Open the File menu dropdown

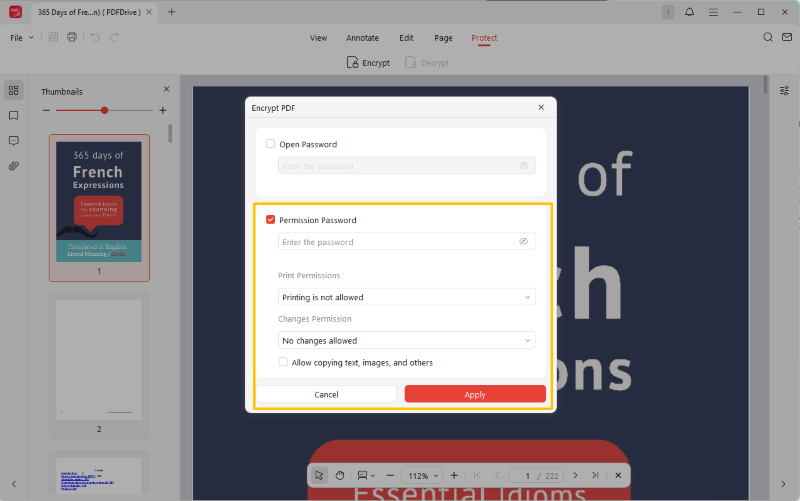point(21,38)
